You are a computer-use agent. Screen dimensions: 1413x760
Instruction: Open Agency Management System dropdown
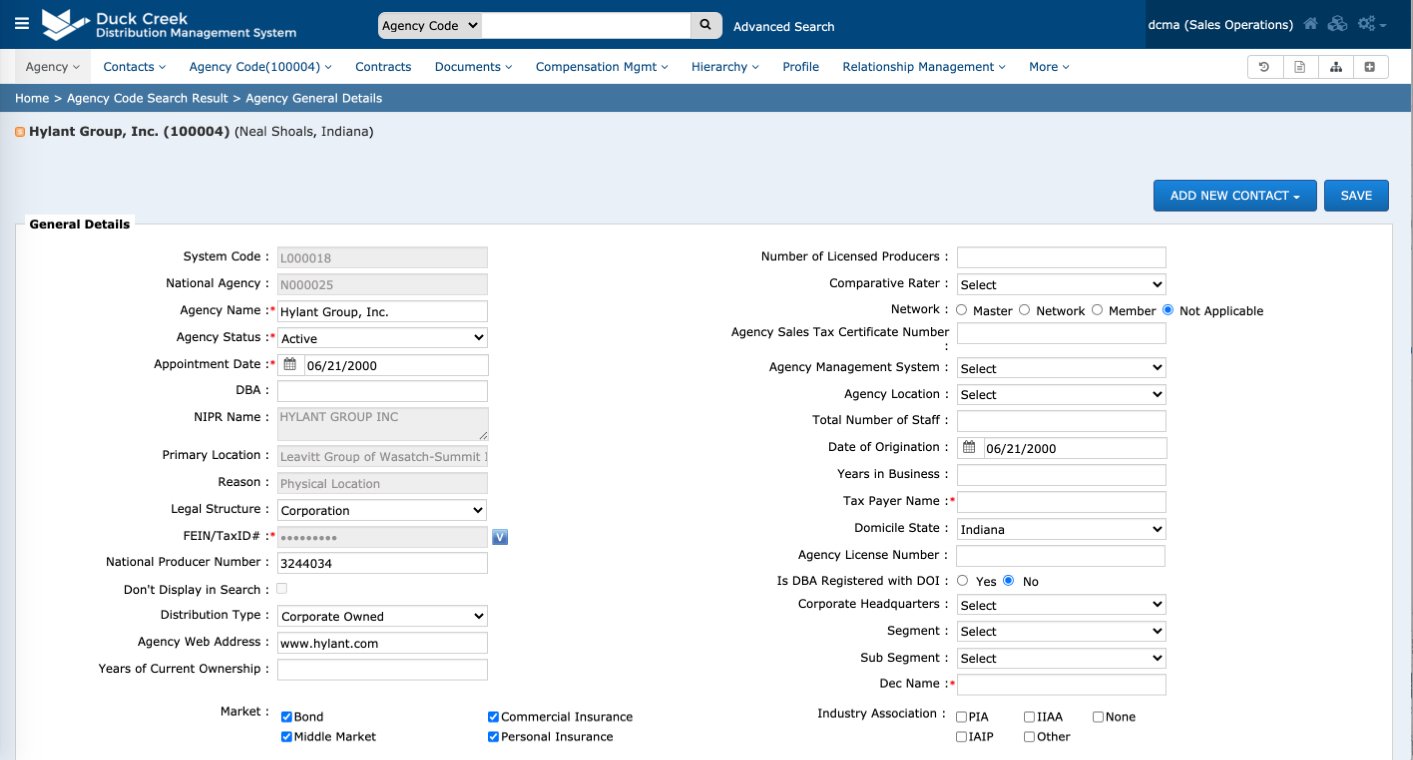coord(1061,368)
